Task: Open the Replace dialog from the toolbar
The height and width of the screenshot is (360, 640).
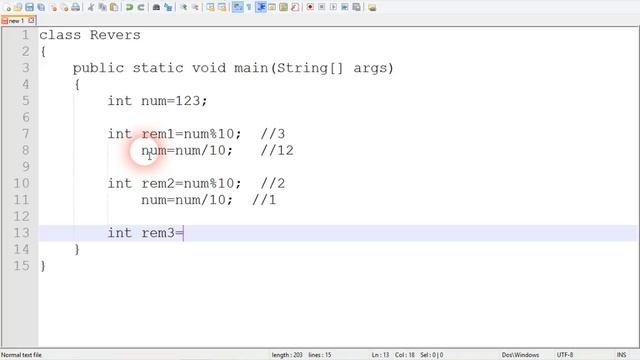Action: point(168,7)
